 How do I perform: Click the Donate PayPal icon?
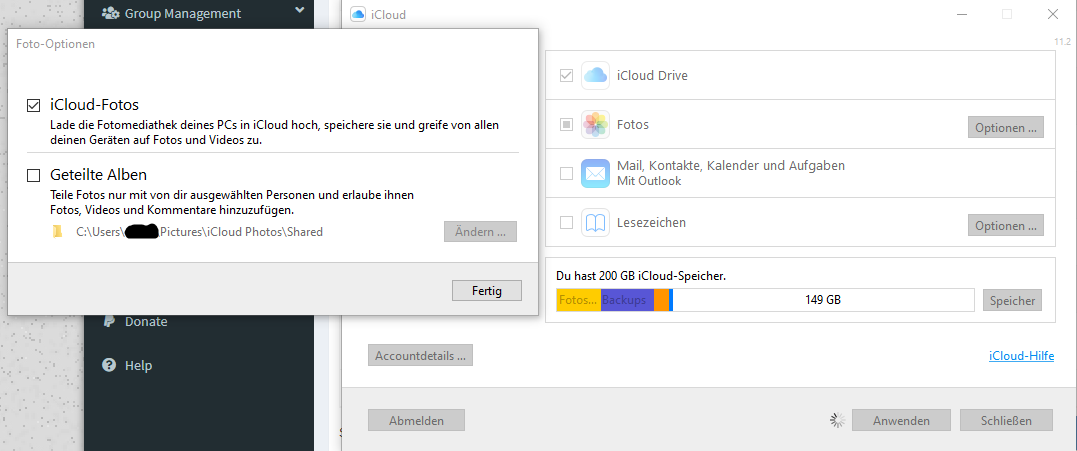pos(109,321)
